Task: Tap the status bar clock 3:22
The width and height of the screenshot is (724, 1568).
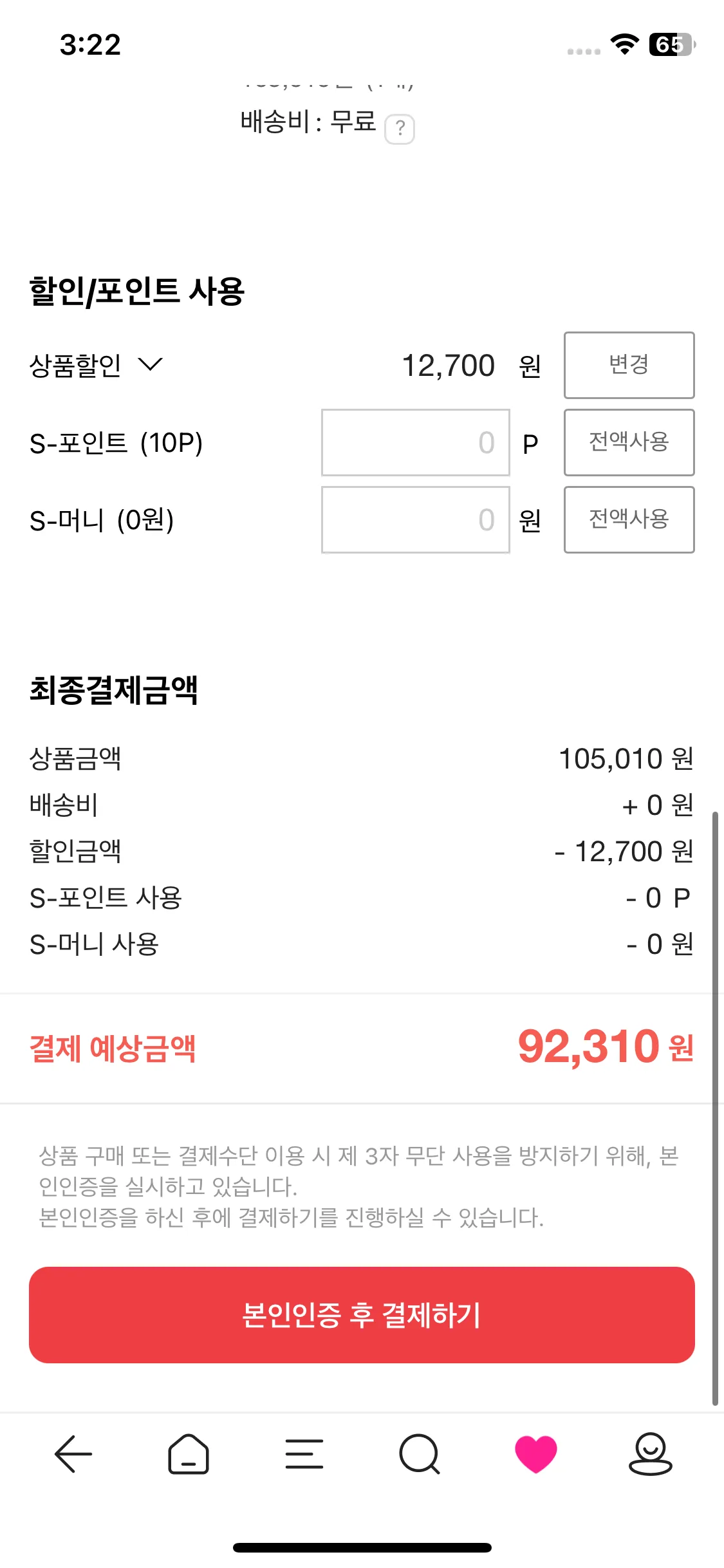Action: coord(90,44)
